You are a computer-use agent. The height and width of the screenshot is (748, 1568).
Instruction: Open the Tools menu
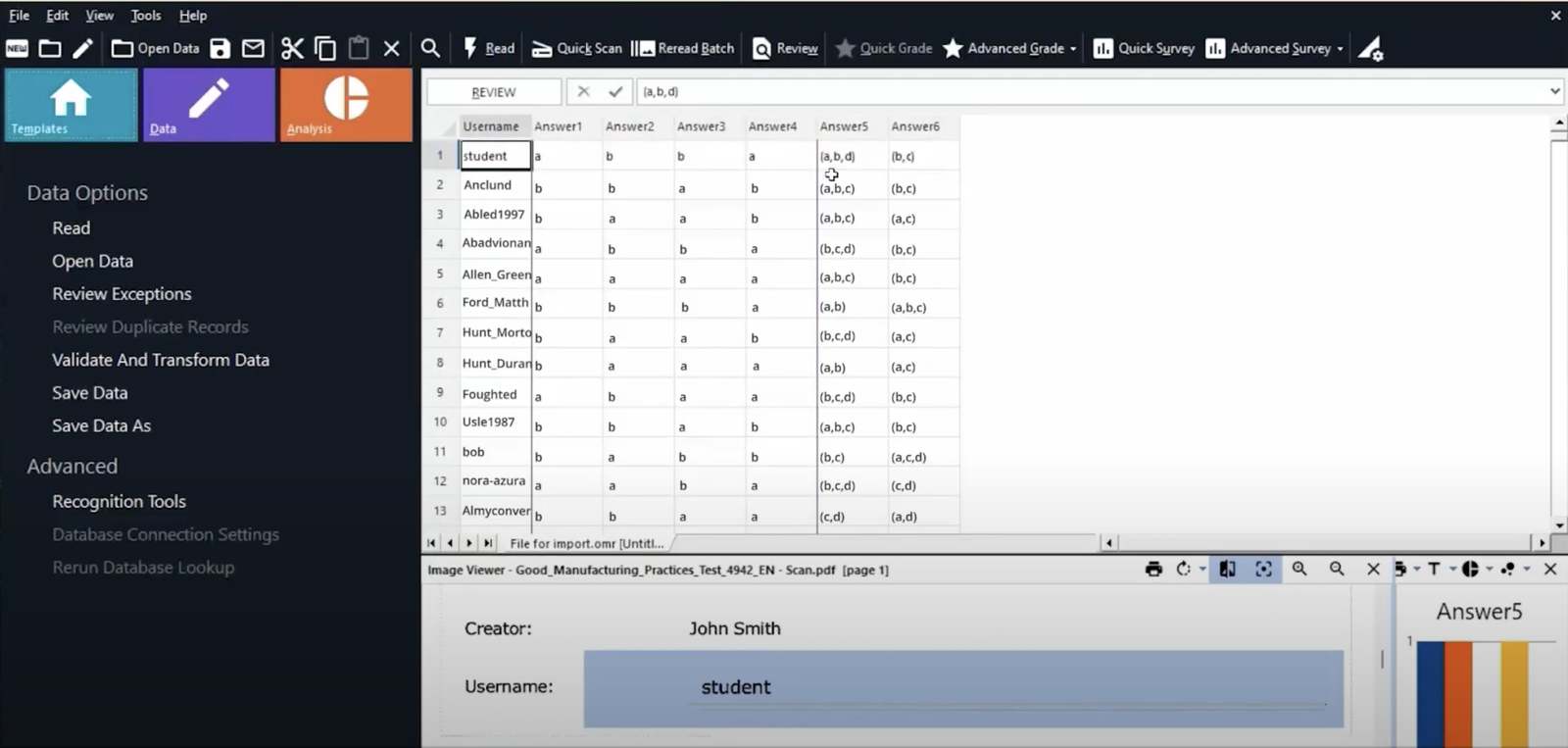[145, 16]
